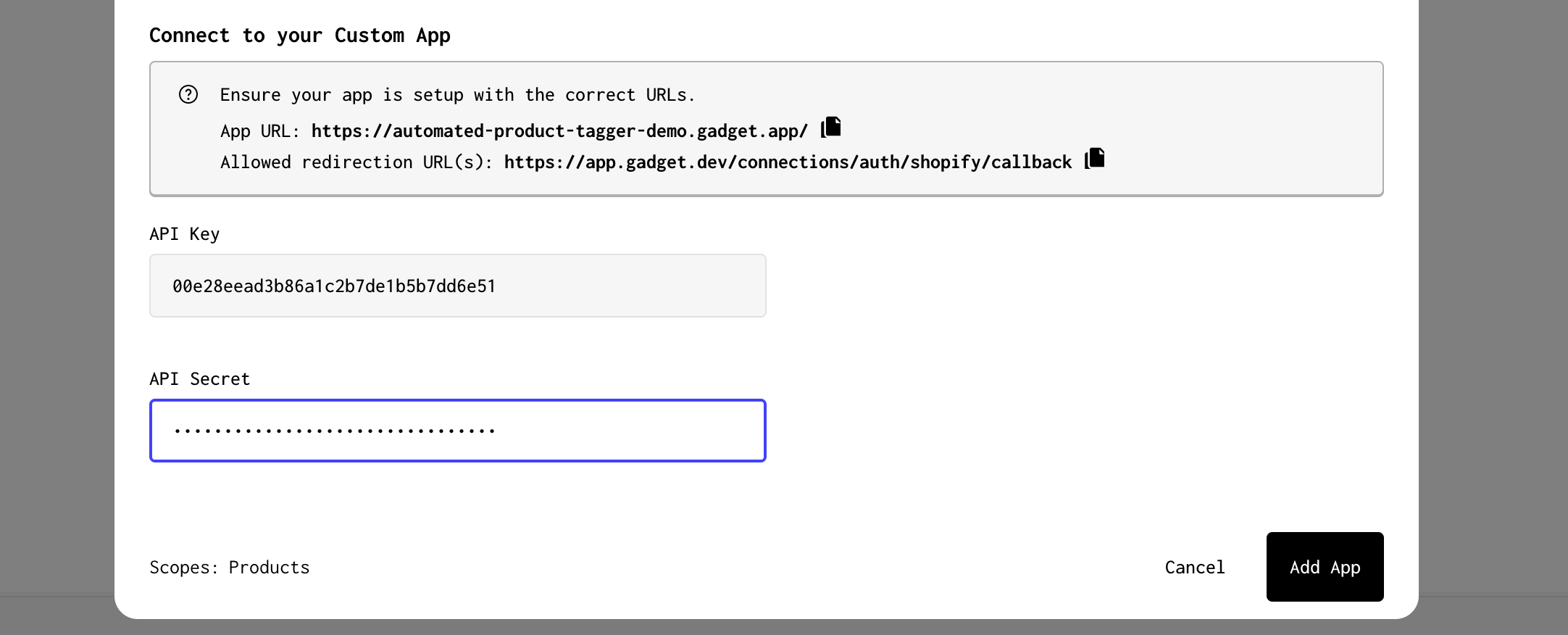
Task: Click the "API Key" field label
Action: click(x=184, y=234)
